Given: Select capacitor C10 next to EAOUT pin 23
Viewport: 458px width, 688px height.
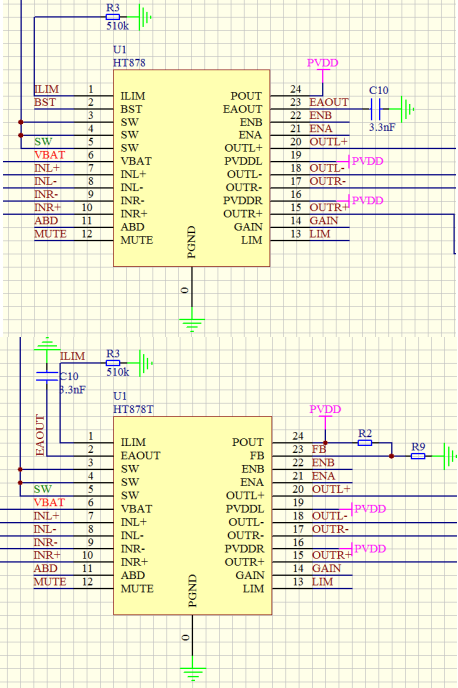Looking at the screenshot, I should 375,109.
